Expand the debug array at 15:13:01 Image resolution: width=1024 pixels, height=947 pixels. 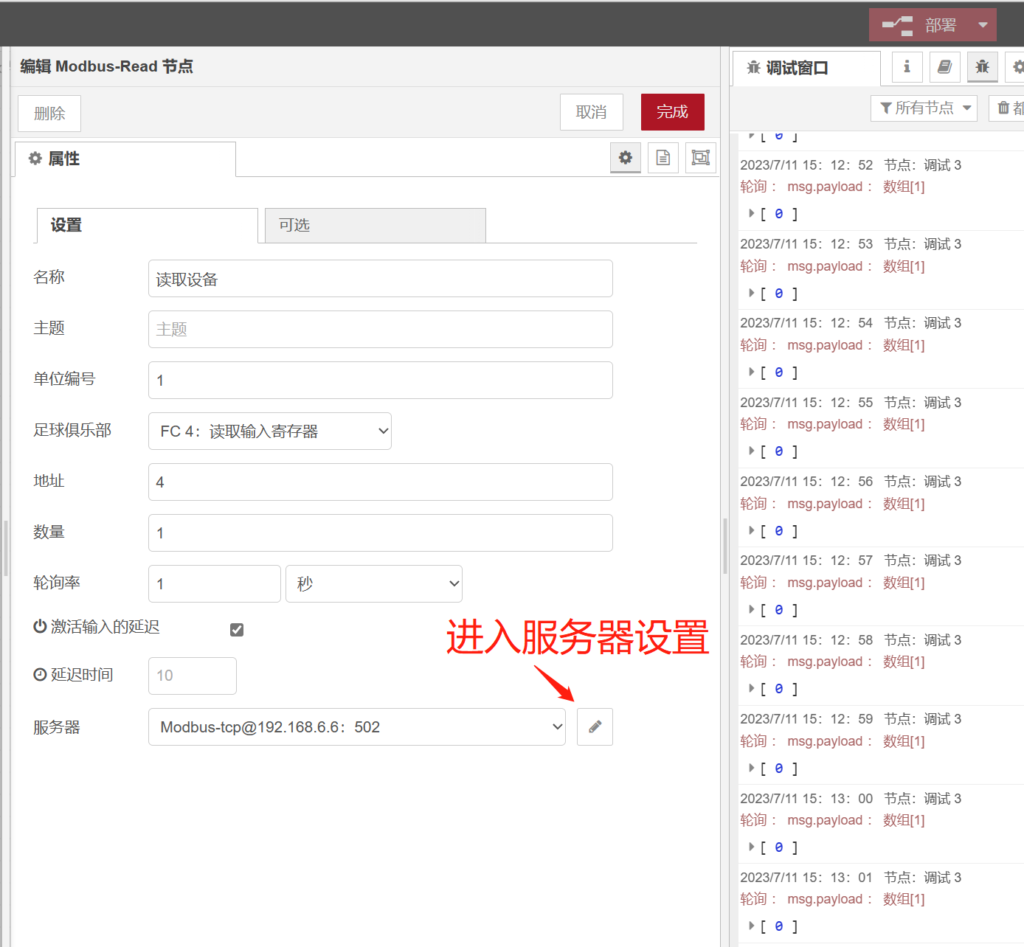tap(751, 927)
